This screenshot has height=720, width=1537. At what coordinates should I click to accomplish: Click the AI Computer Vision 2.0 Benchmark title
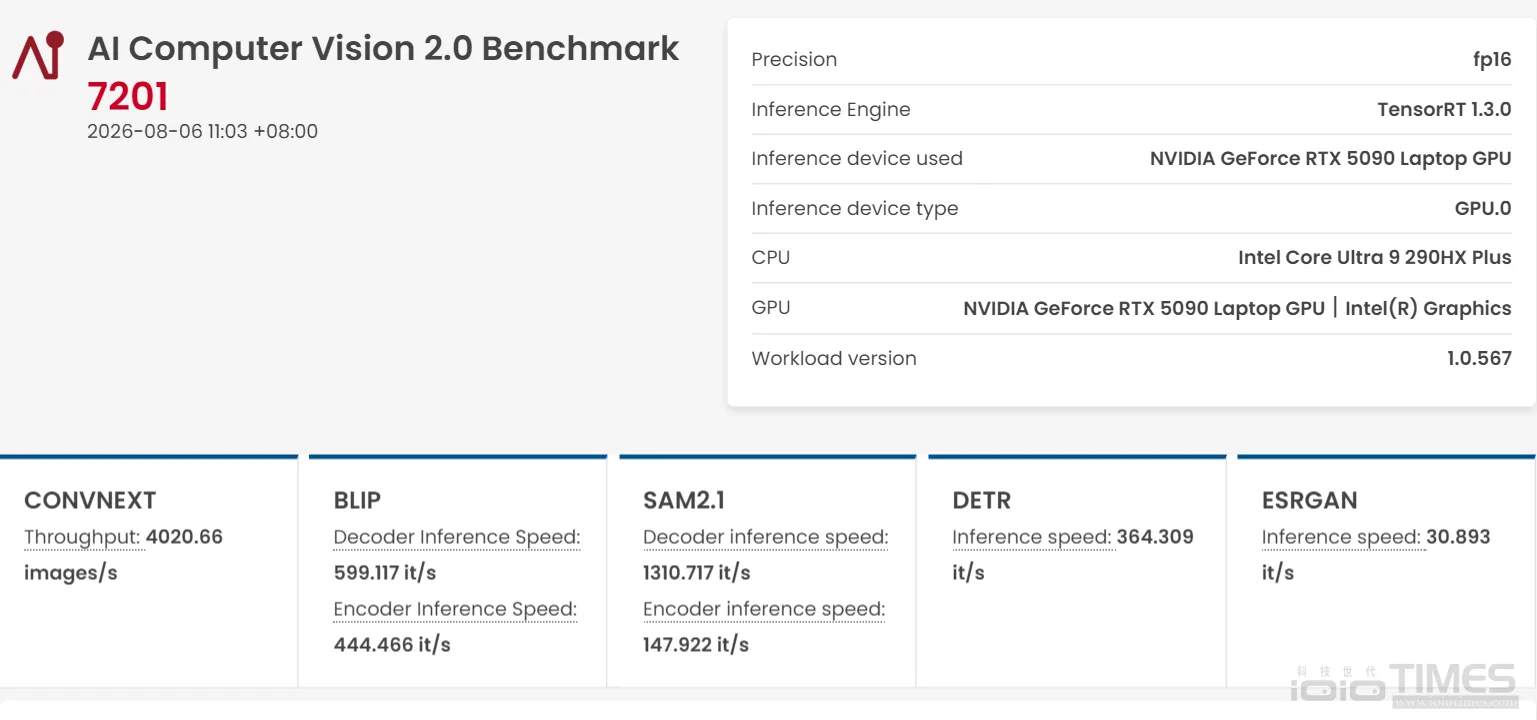pos(384,48)
